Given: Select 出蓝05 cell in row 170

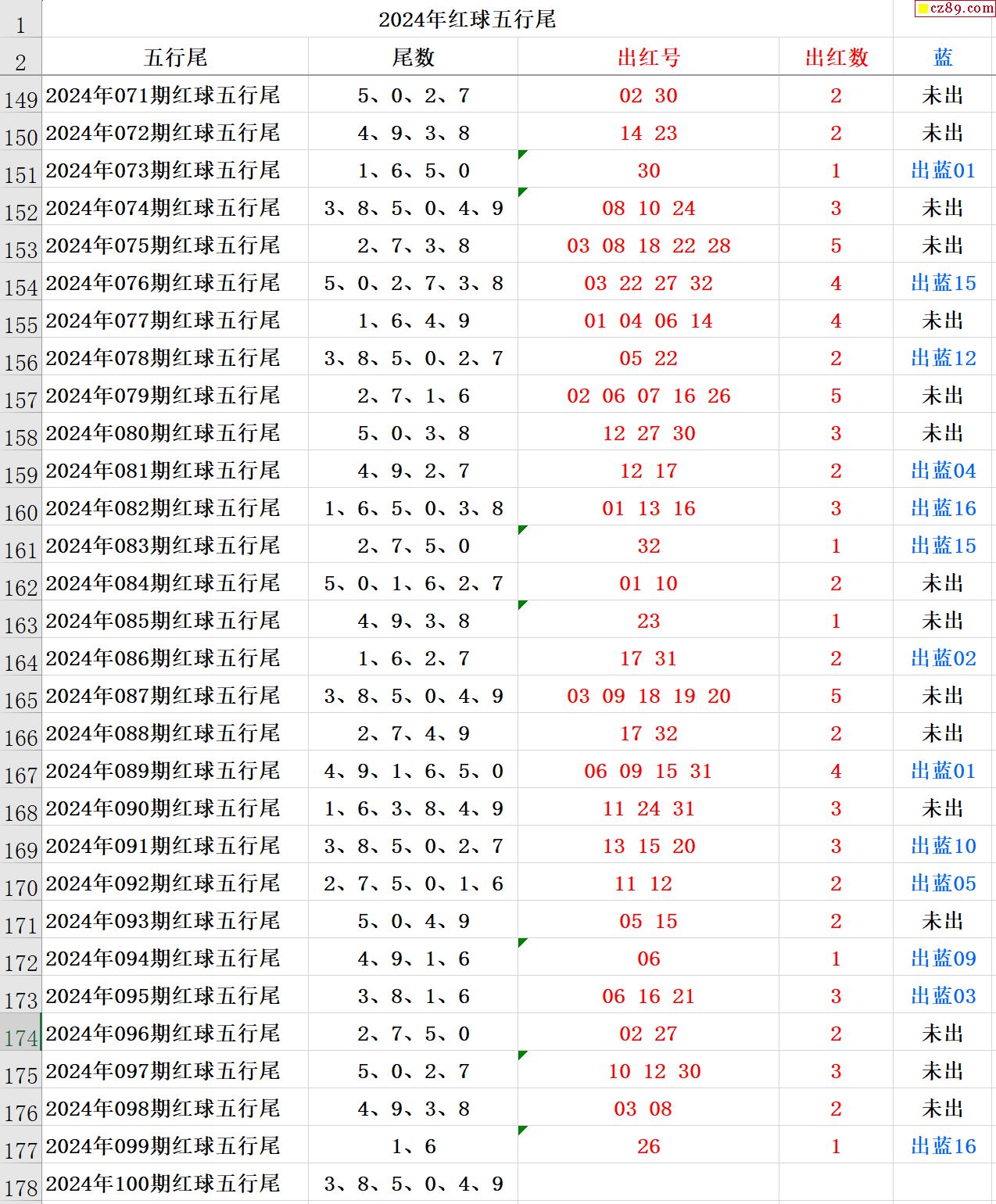Looking at the screenshot, I should click(943, 883).
